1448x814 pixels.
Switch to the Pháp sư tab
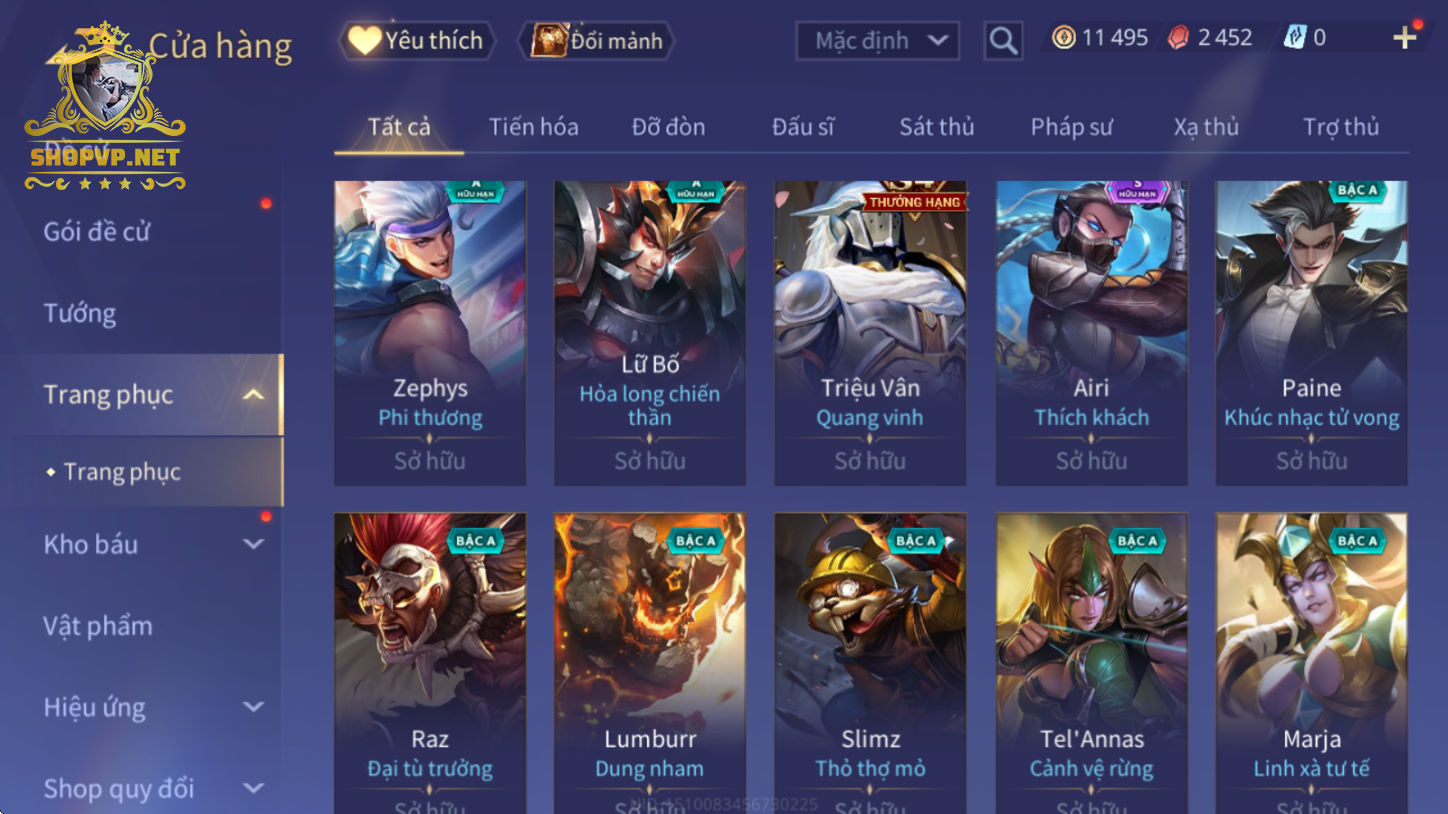(1071, 127)
